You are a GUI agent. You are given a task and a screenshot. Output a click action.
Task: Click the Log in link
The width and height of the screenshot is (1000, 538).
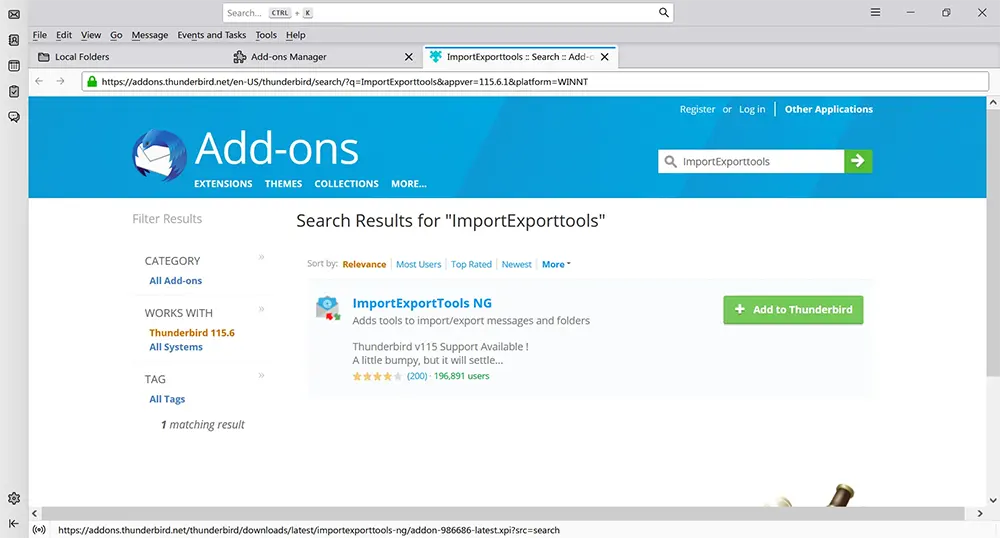click(x=752, y=109)
